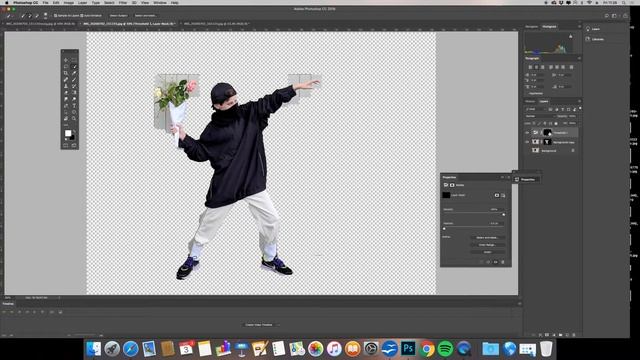Open the layer Fill dropdown
This screenshot has height=360, width=640.
point(573,123)
